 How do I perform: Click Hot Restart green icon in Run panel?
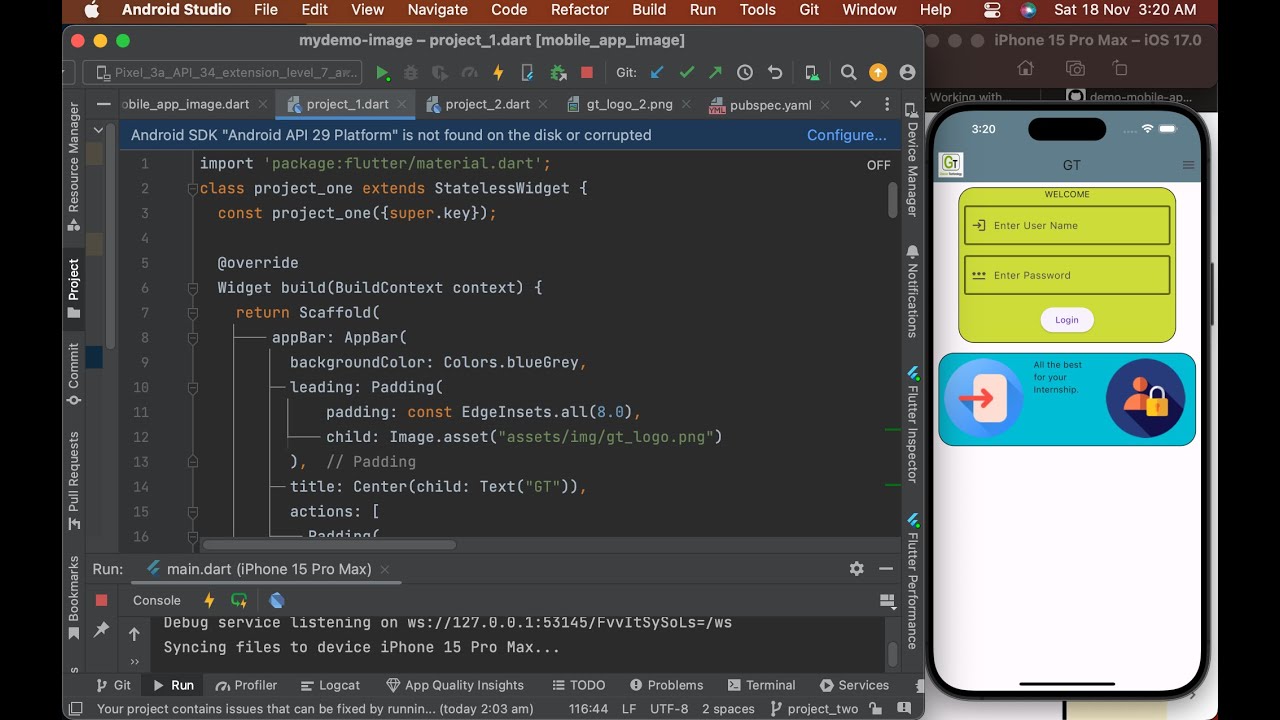click(239, 600)
